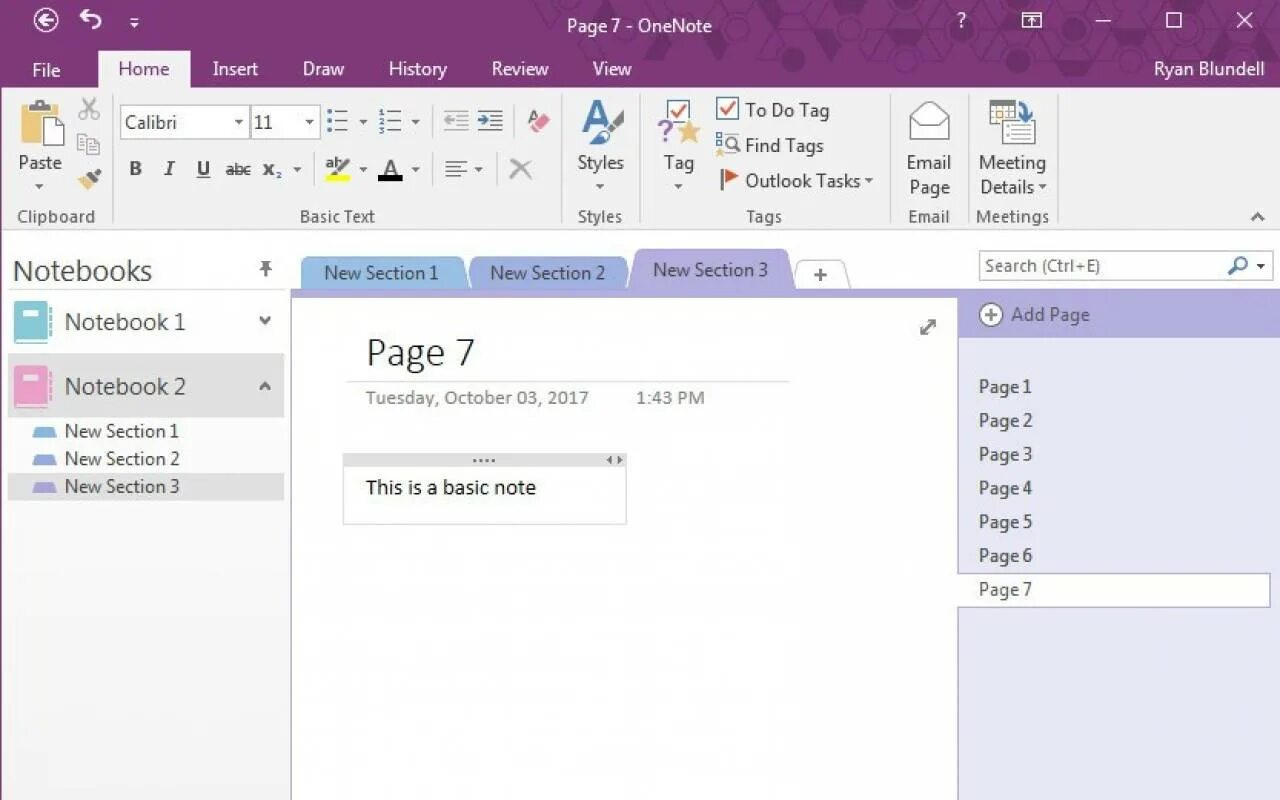Image resolution: width=1280 pixels, height=800 pixels.
Task: Collapse Notebook 2 chevron
Action: point(265,386)
